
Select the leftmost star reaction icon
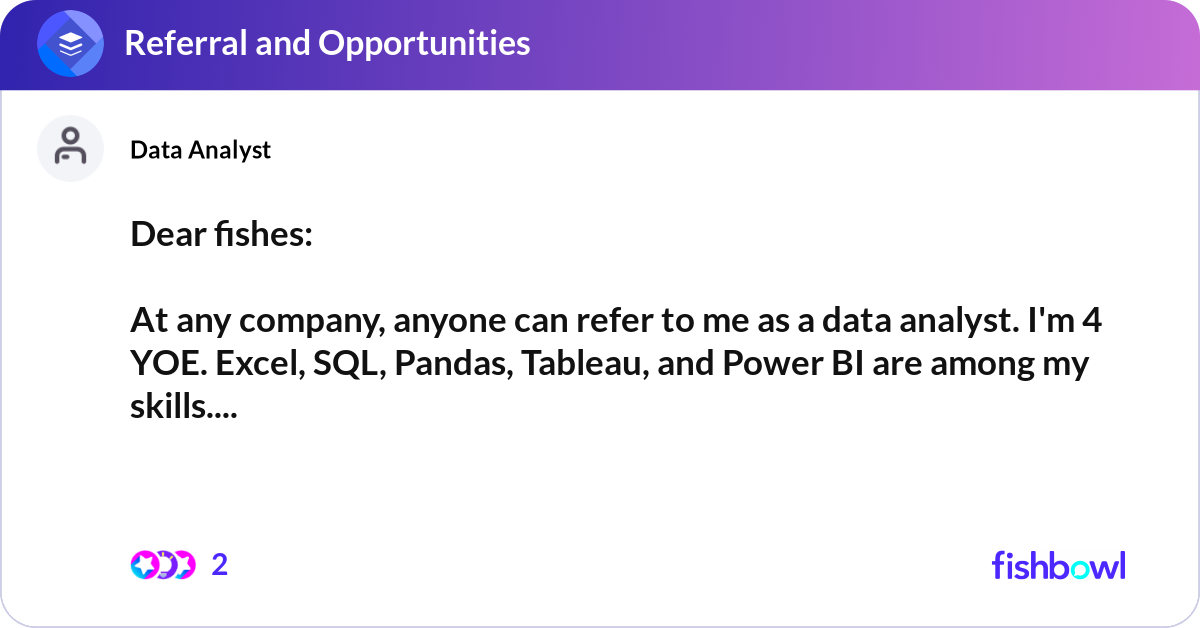tap(144, 565)
